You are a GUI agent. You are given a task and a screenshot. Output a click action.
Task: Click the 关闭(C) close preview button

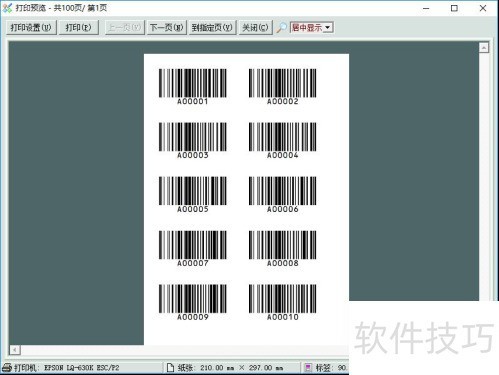[255, 27]
